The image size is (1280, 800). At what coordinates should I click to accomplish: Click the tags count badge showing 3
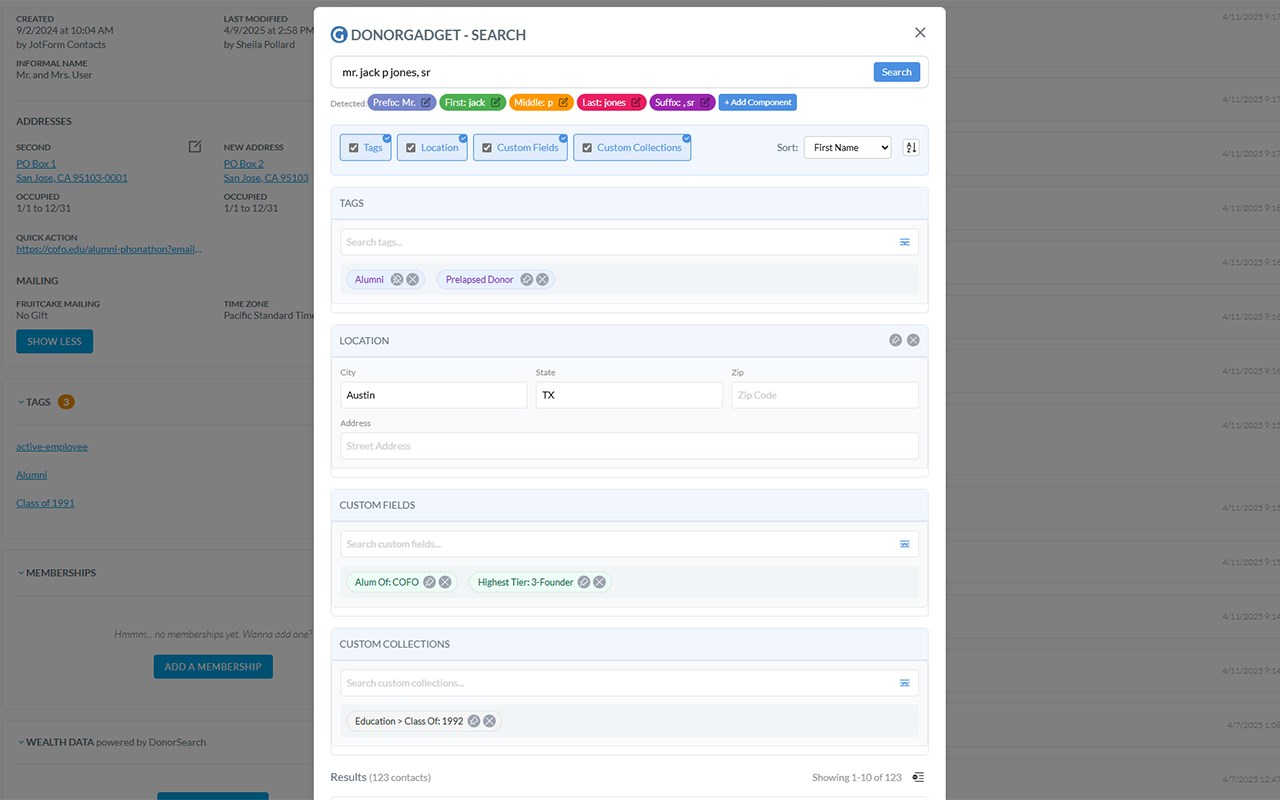click(x=66, y=402)
